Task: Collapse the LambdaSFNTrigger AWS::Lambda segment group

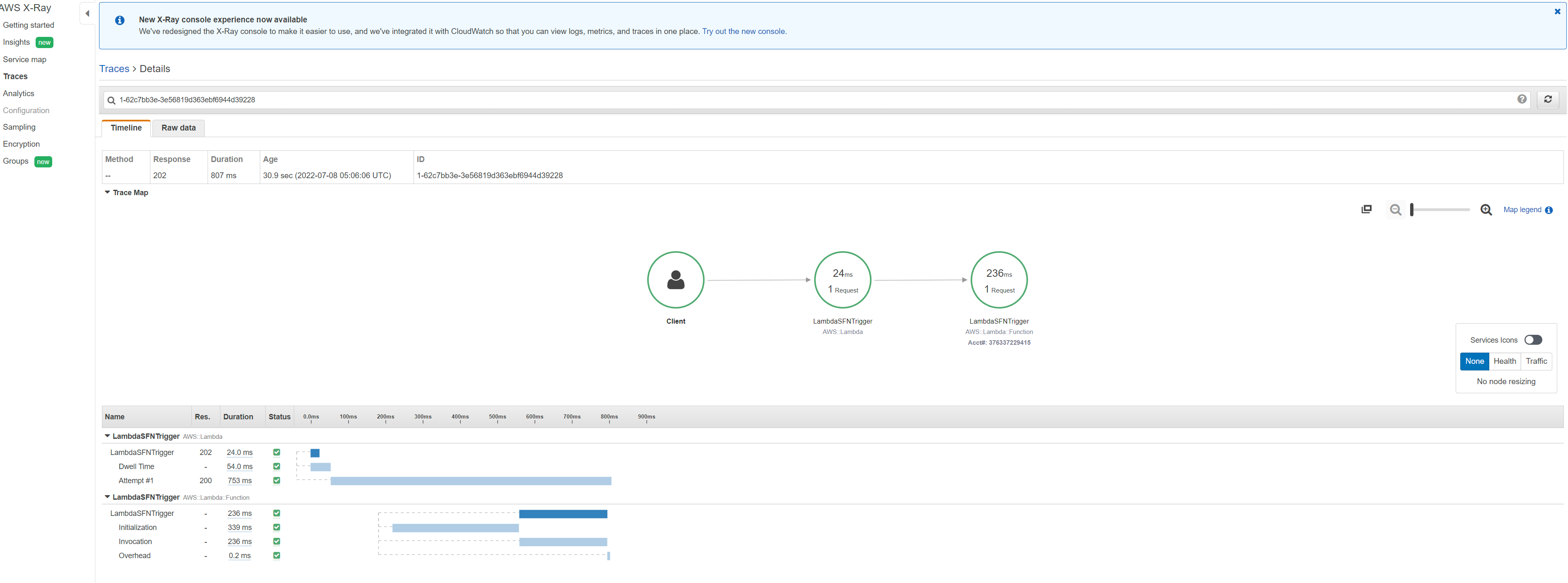Action: click(108, 436)
